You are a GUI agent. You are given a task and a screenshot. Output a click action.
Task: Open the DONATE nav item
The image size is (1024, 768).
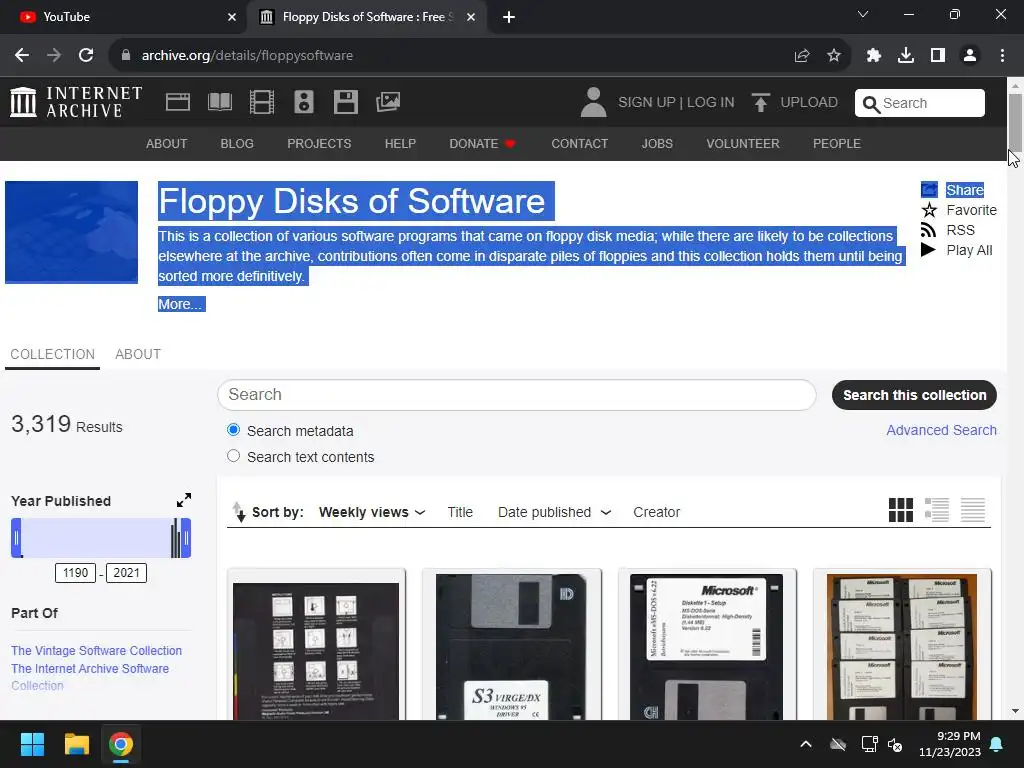point(482,144)
